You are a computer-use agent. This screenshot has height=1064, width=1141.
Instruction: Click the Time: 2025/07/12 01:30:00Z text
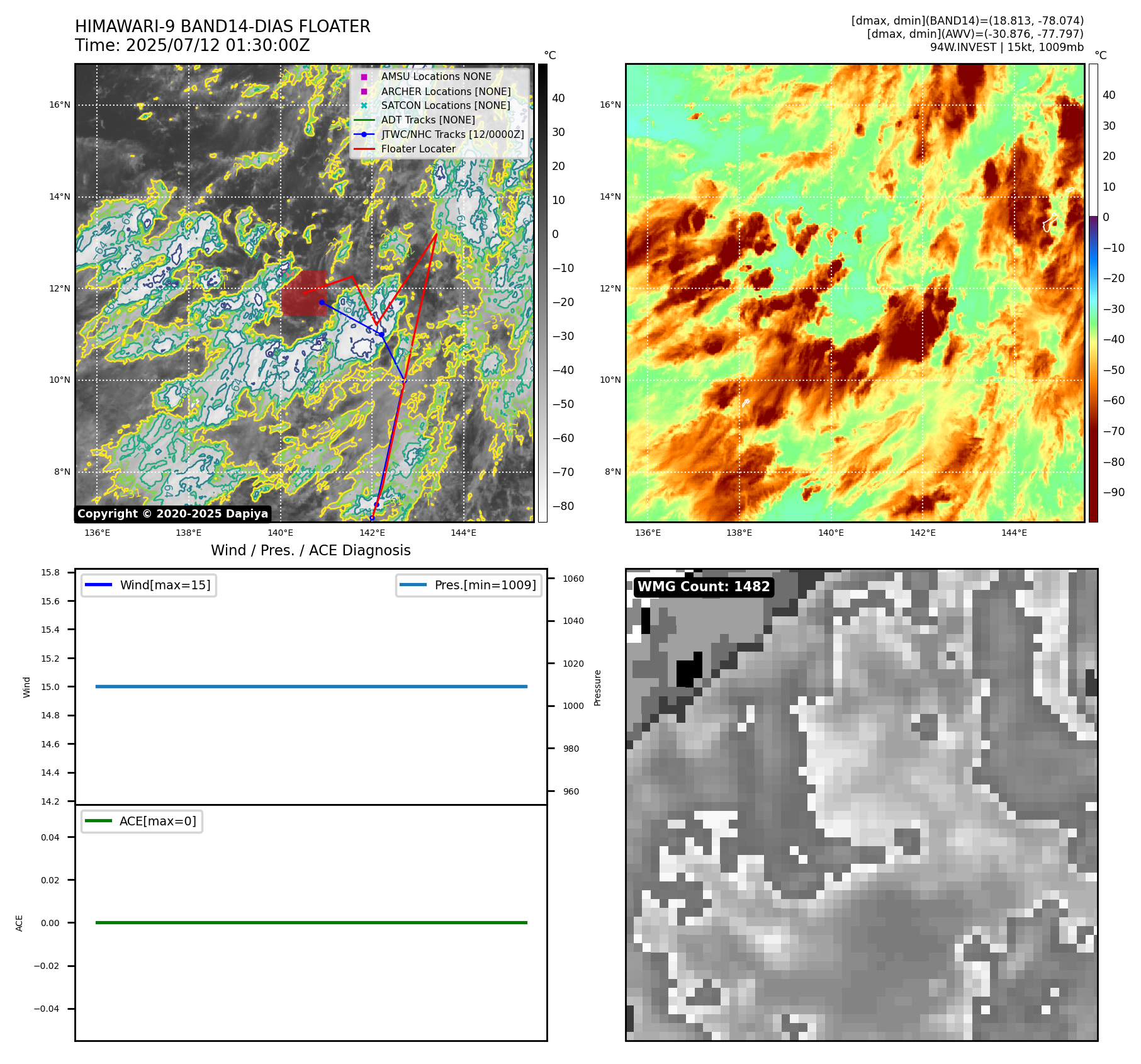pyautogui.click(x=193, y=45)
